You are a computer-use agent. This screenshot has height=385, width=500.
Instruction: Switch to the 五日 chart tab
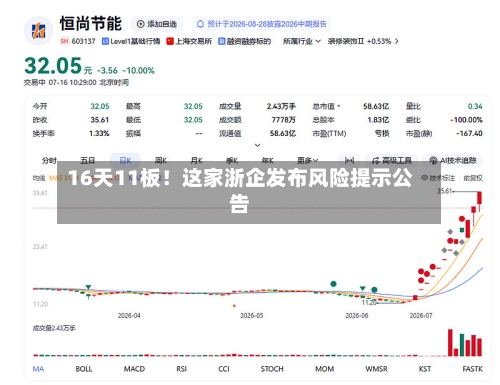[x=87, y=161]
